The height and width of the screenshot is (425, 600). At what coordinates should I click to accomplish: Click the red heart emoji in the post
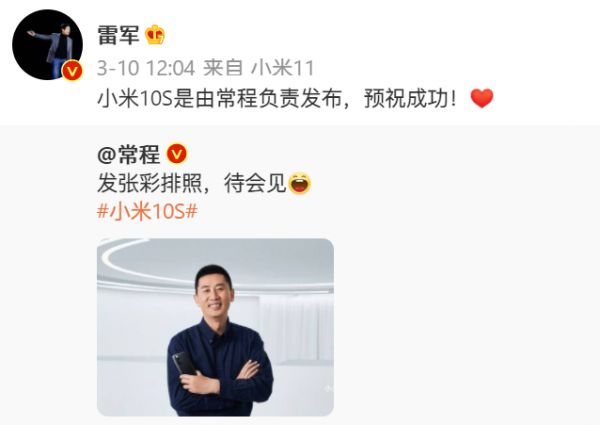pyautogui.click(x=482, y=98)
